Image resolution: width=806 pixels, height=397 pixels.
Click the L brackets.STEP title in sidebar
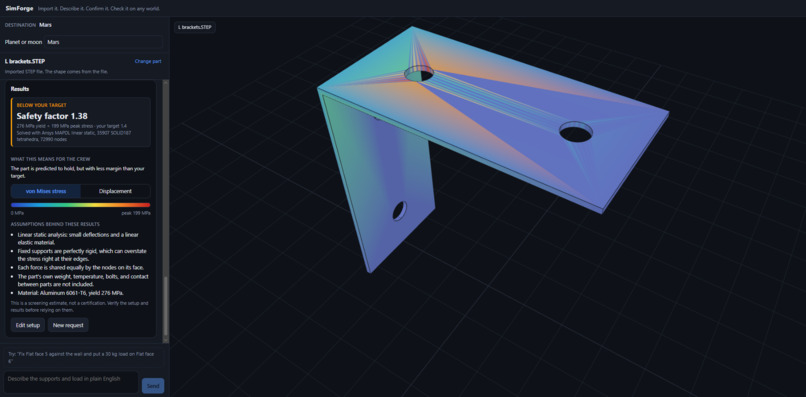click(x=25, y=61)
